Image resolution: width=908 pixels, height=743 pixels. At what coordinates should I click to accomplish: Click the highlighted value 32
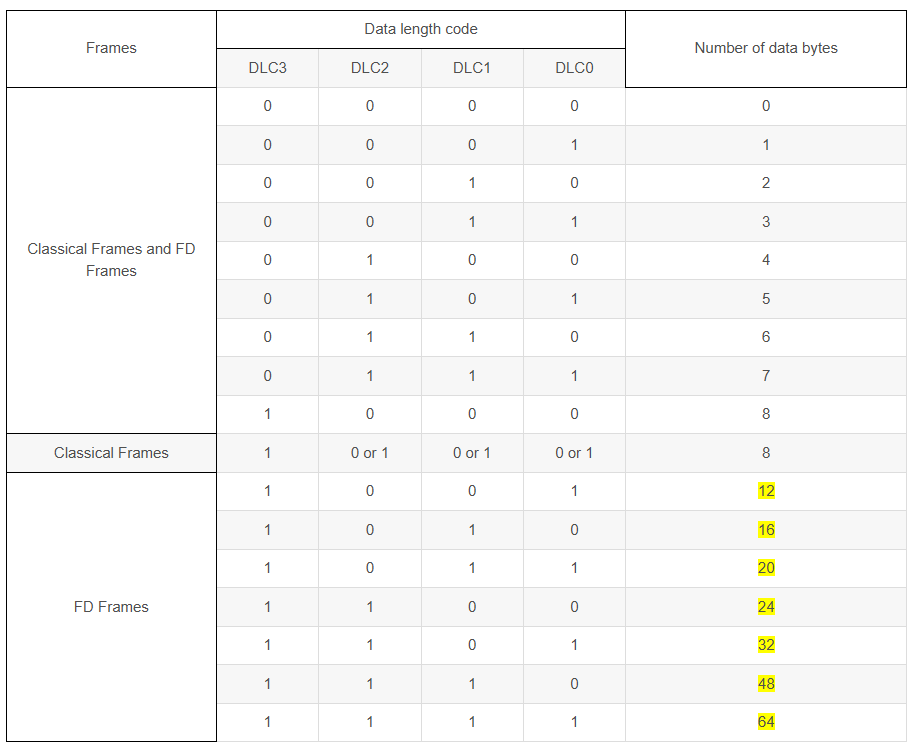[766, 645]
